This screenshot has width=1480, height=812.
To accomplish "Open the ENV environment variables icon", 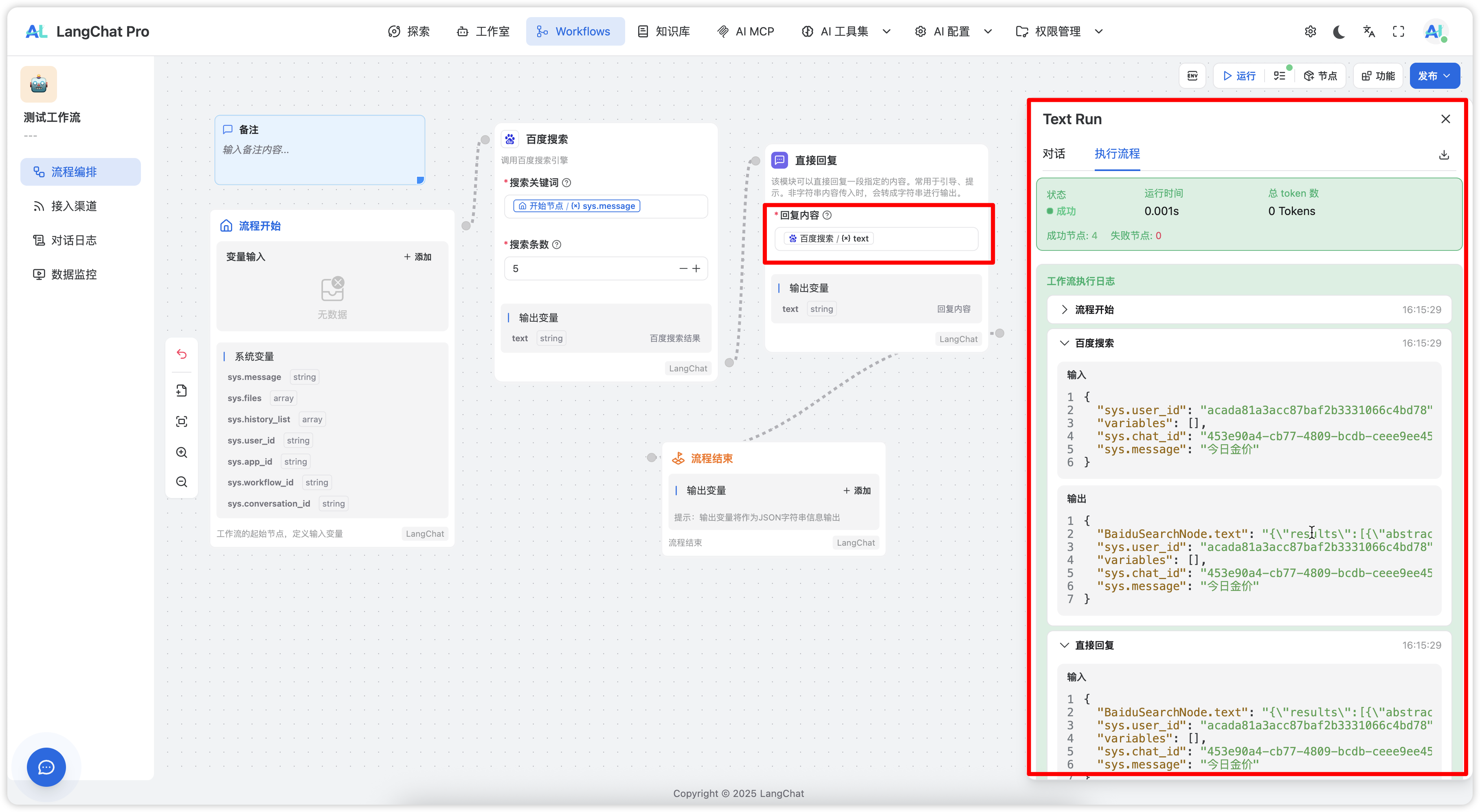I will [x=1192, y=76].
